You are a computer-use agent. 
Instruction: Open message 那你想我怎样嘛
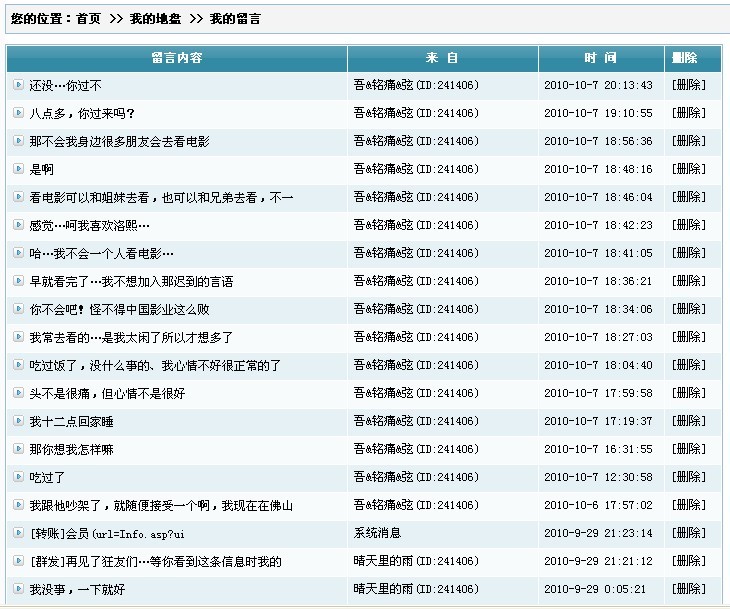pos(71,450)
